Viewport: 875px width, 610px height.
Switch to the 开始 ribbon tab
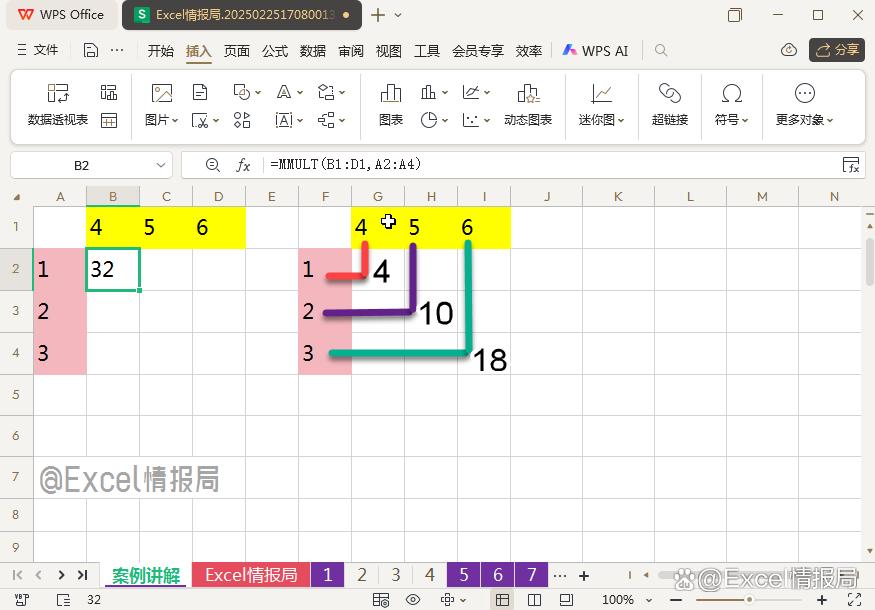[161, 50]
